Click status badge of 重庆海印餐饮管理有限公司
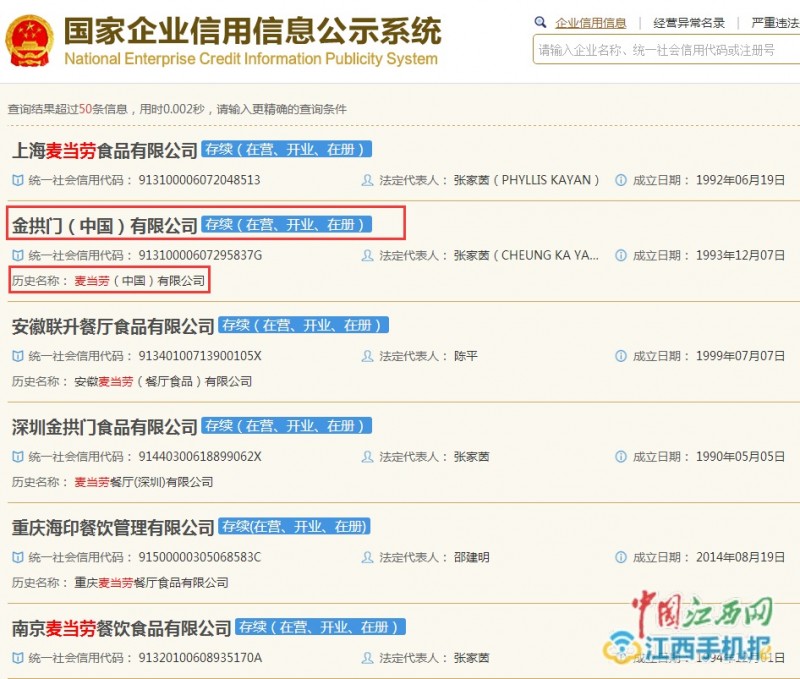Image resolution: width=800 pixels, height=679 pixels. [294, 526]
